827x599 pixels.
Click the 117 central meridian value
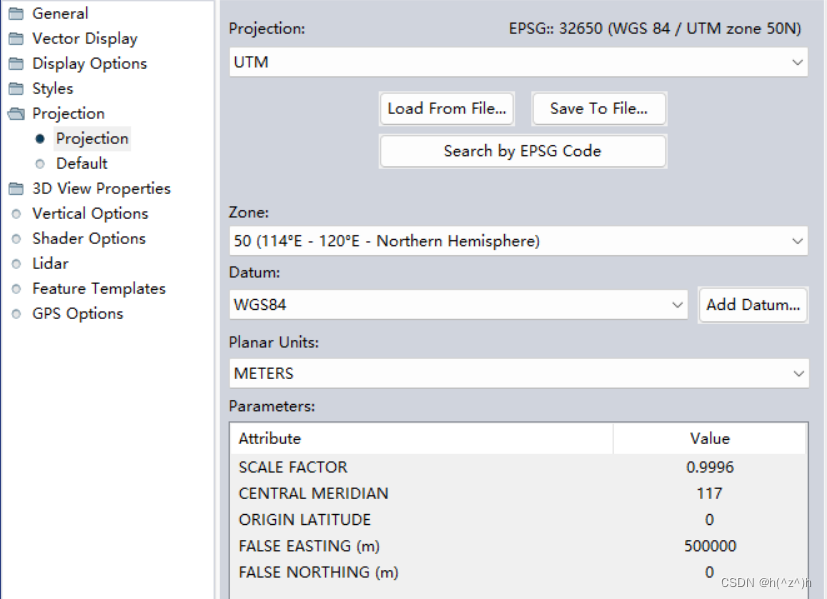click(710, 494)
